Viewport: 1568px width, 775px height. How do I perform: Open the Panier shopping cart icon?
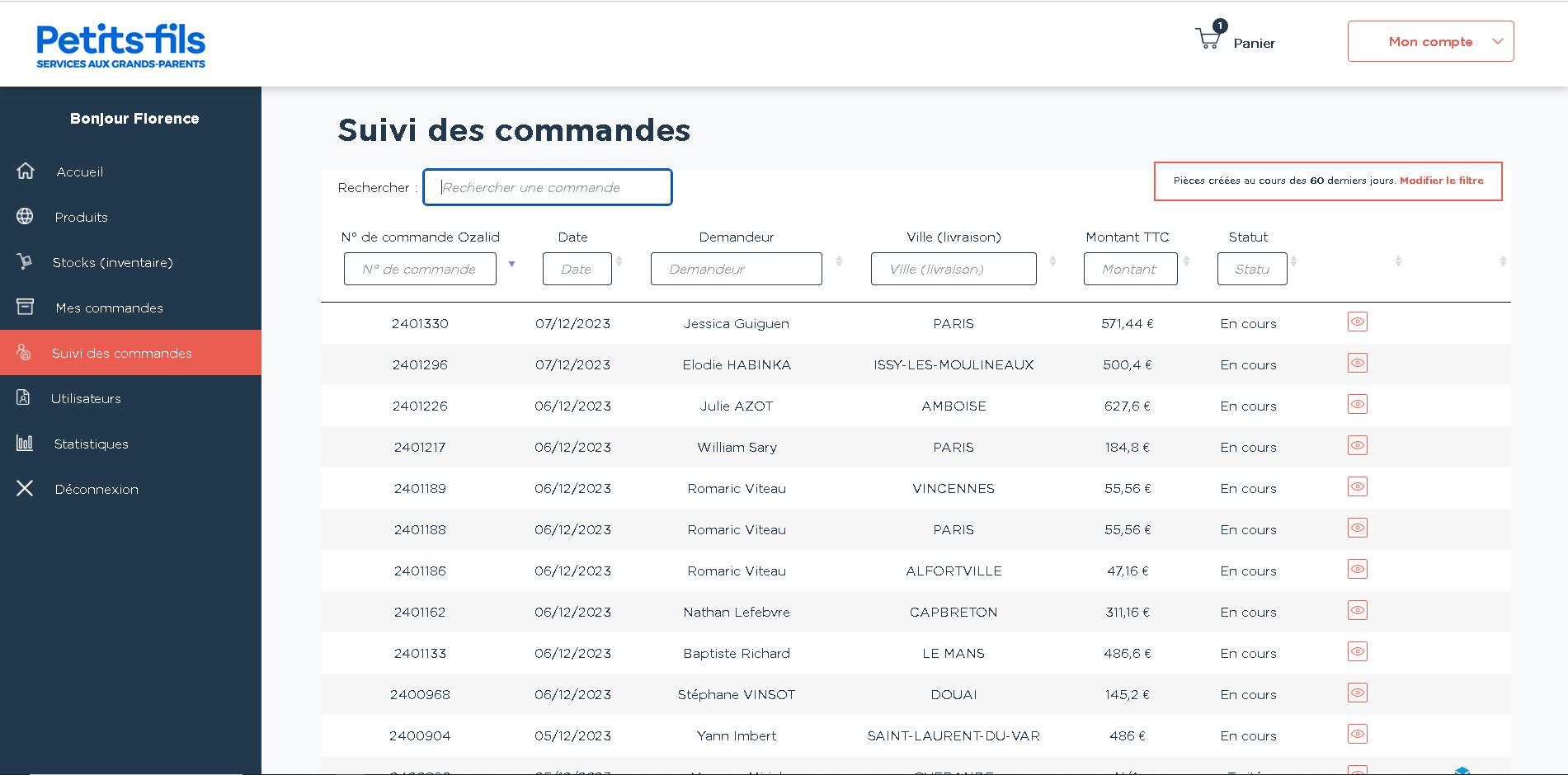(x=1208, y=37)
